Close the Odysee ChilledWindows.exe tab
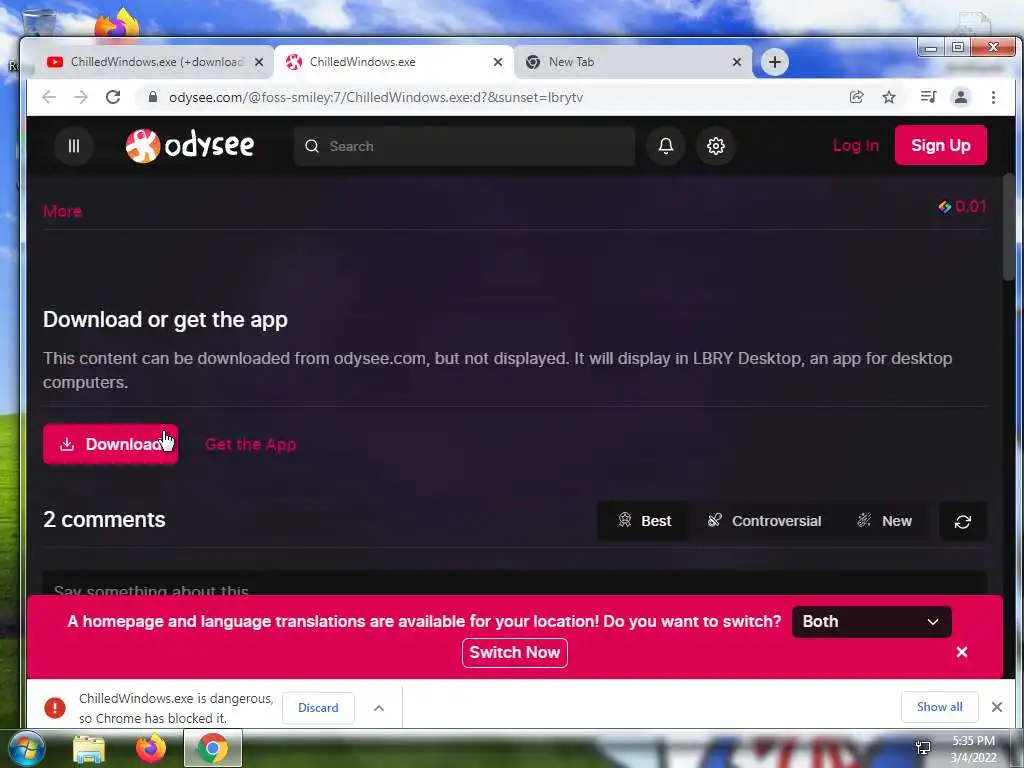1024x768 pixels. (x=498, y=62)
